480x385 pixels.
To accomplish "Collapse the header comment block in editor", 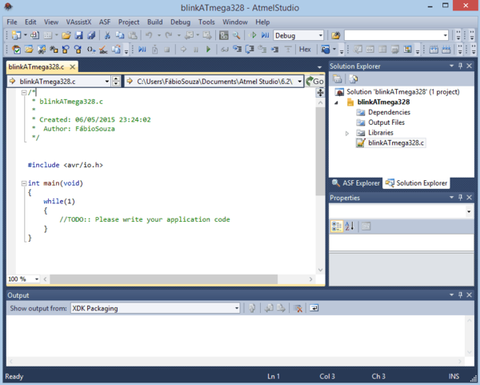I will tap(24, 92).
